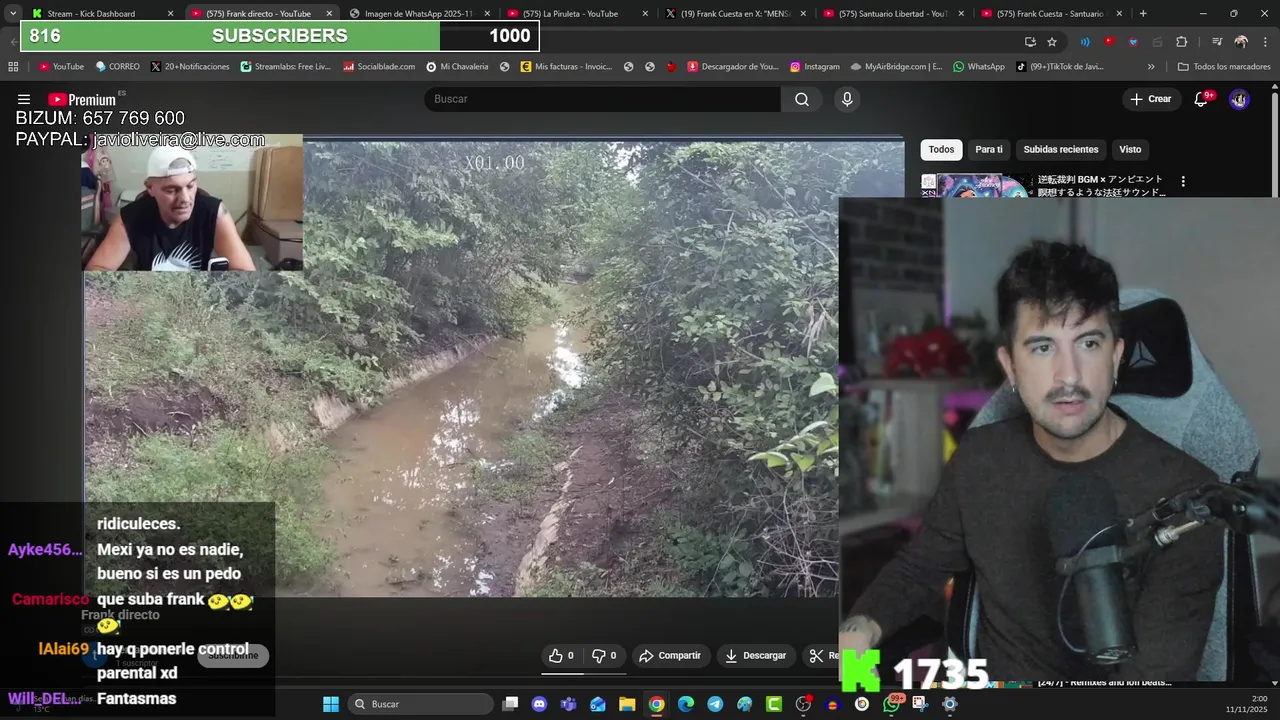1280x720 pixels.
Task: Select the Para ti filter chip
Action: coord(989,150)
